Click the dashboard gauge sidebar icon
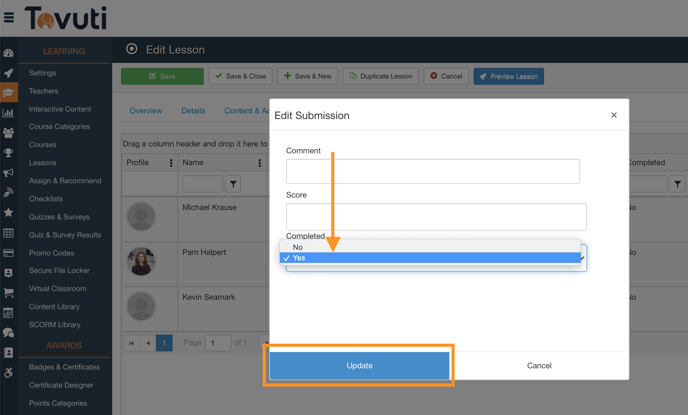688x415 pixels. click(9, 53)
